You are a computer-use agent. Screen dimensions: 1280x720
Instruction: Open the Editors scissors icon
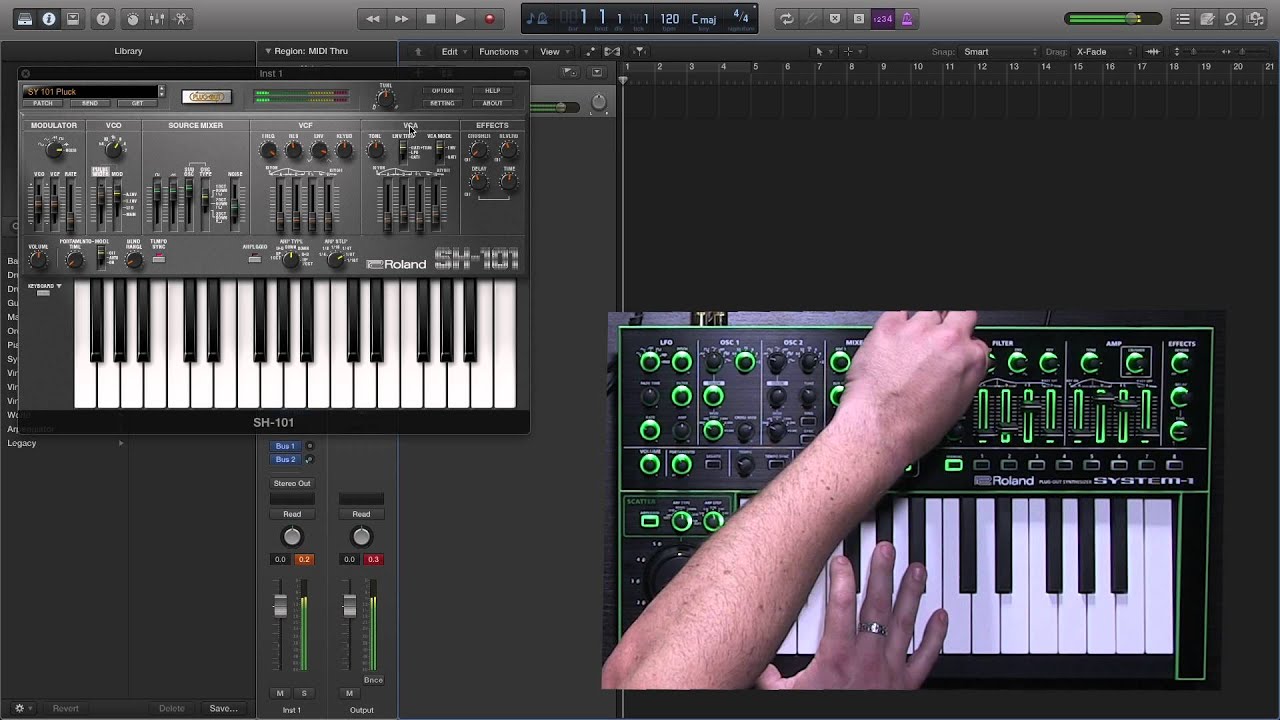pos(181,19)
